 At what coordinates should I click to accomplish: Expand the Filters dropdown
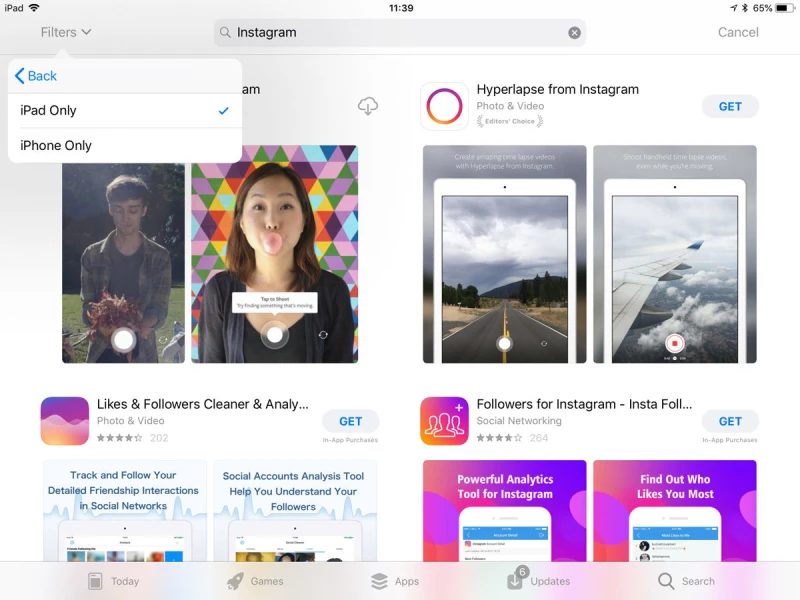point(66,32)
